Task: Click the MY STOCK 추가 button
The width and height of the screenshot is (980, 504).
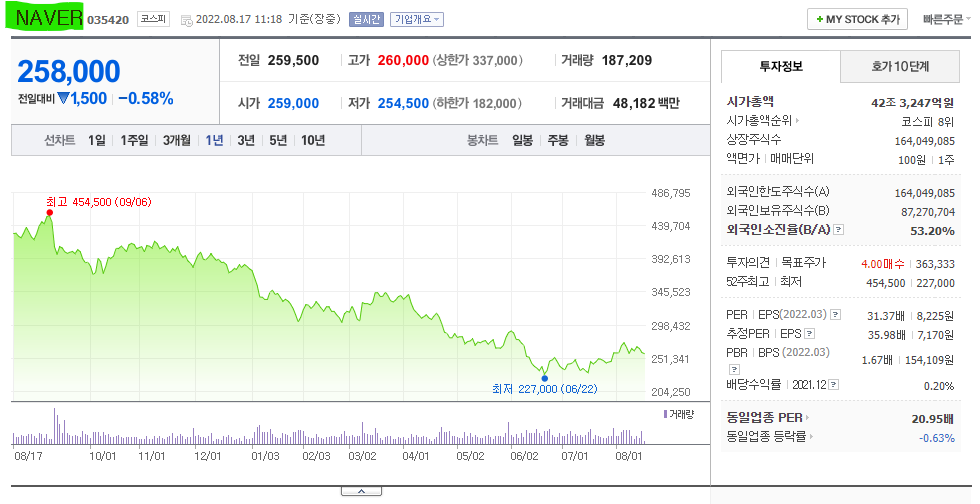Action: (x=857, y=19)
